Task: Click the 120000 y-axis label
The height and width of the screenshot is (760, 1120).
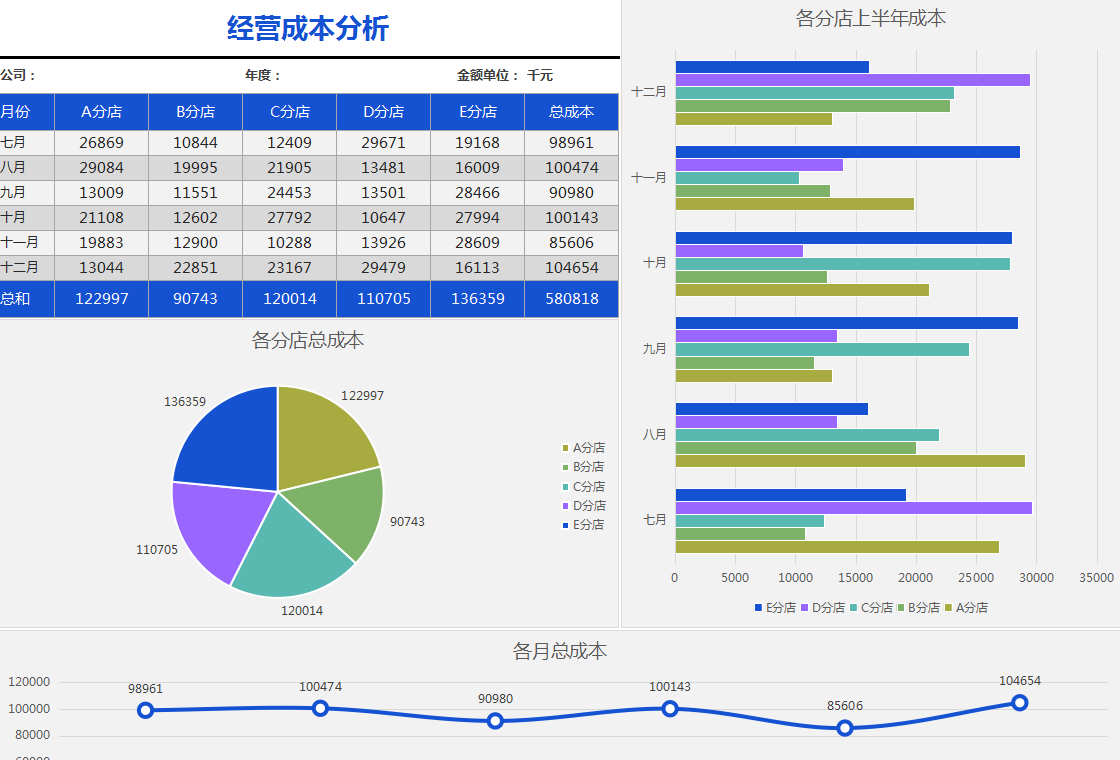Action: pyautogui.click(x=29, y=682)
